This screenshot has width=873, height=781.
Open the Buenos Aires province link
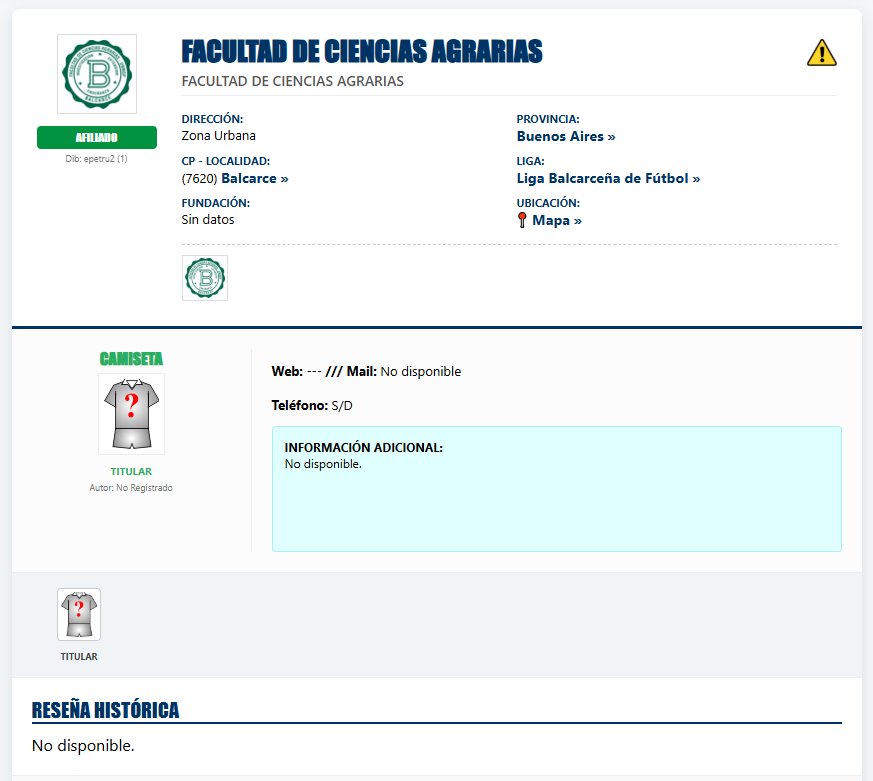point(566,136)
